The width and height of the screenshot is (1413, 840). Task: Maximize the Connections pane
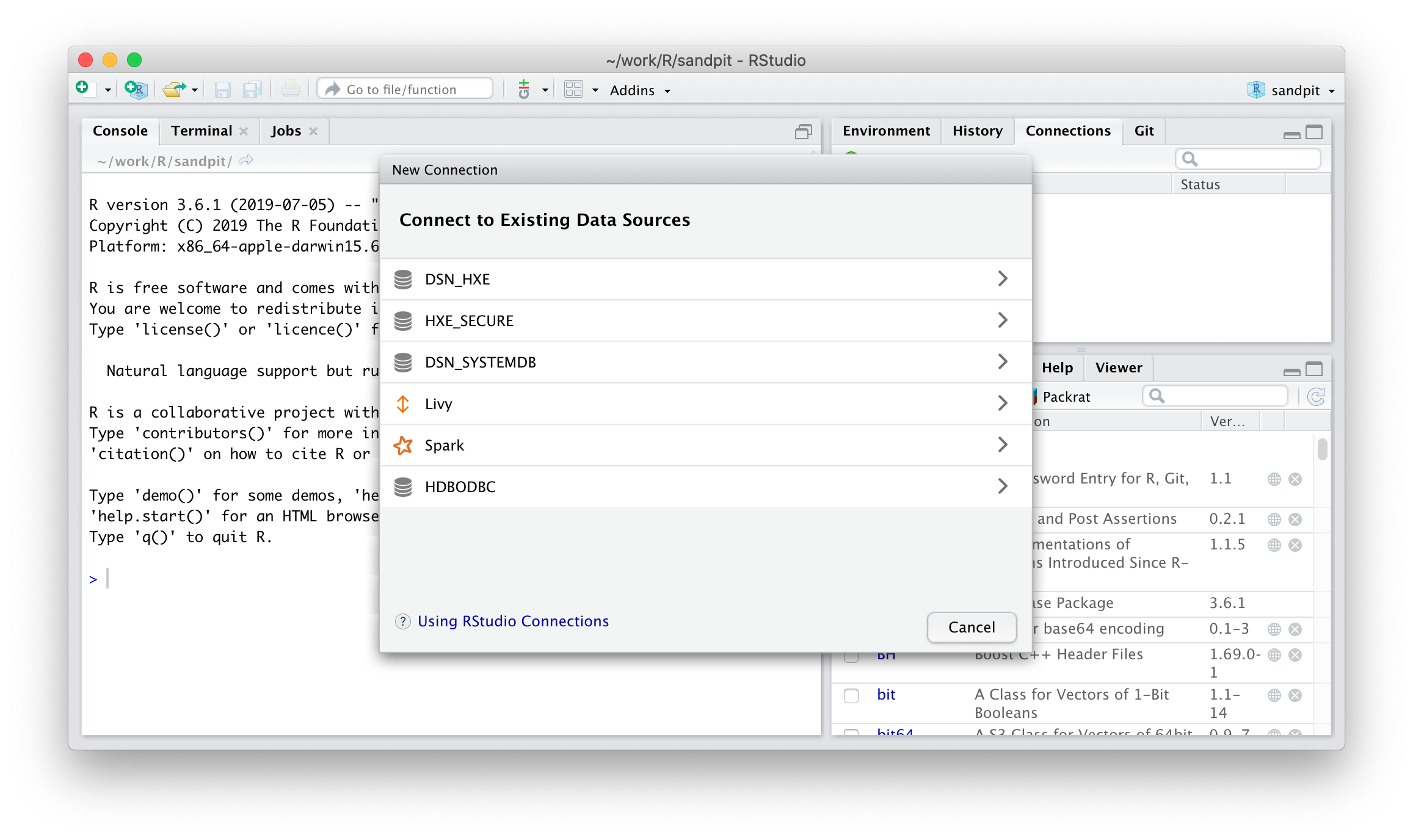pyautogui.click(x=1314, y=132)
